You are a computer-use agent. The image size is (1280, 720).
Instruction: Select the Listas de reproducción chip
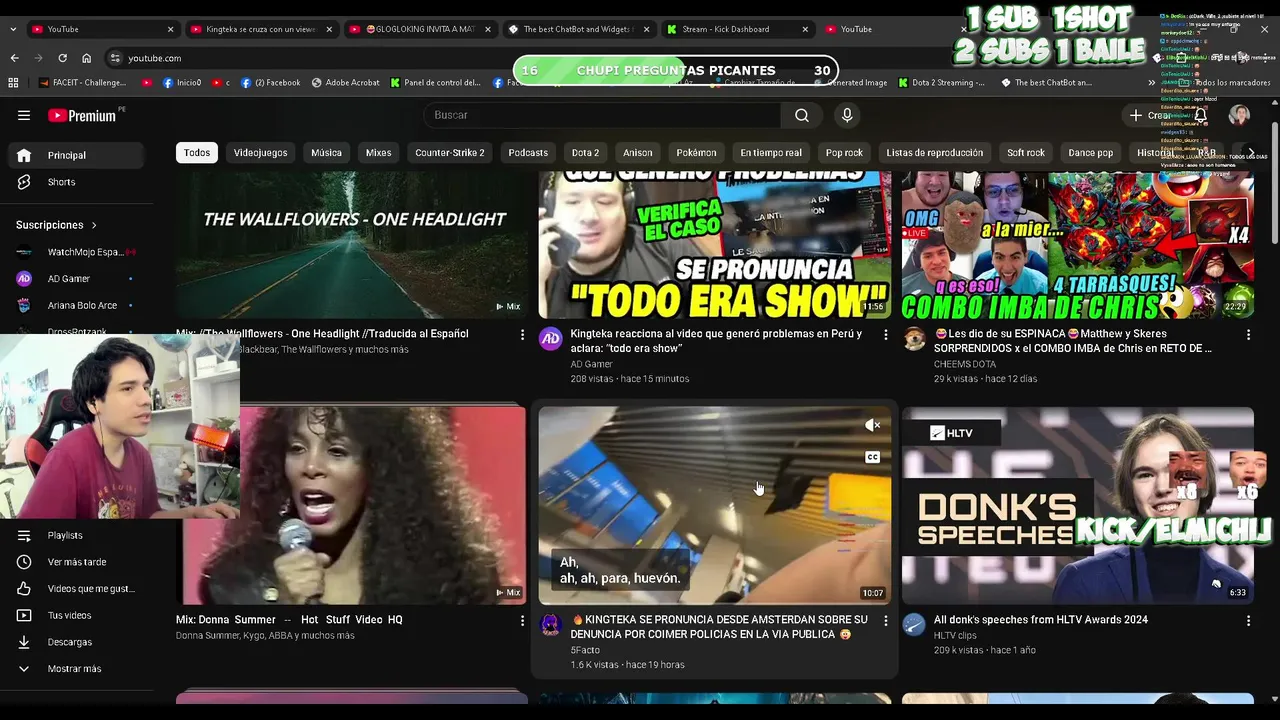(934, 153)
